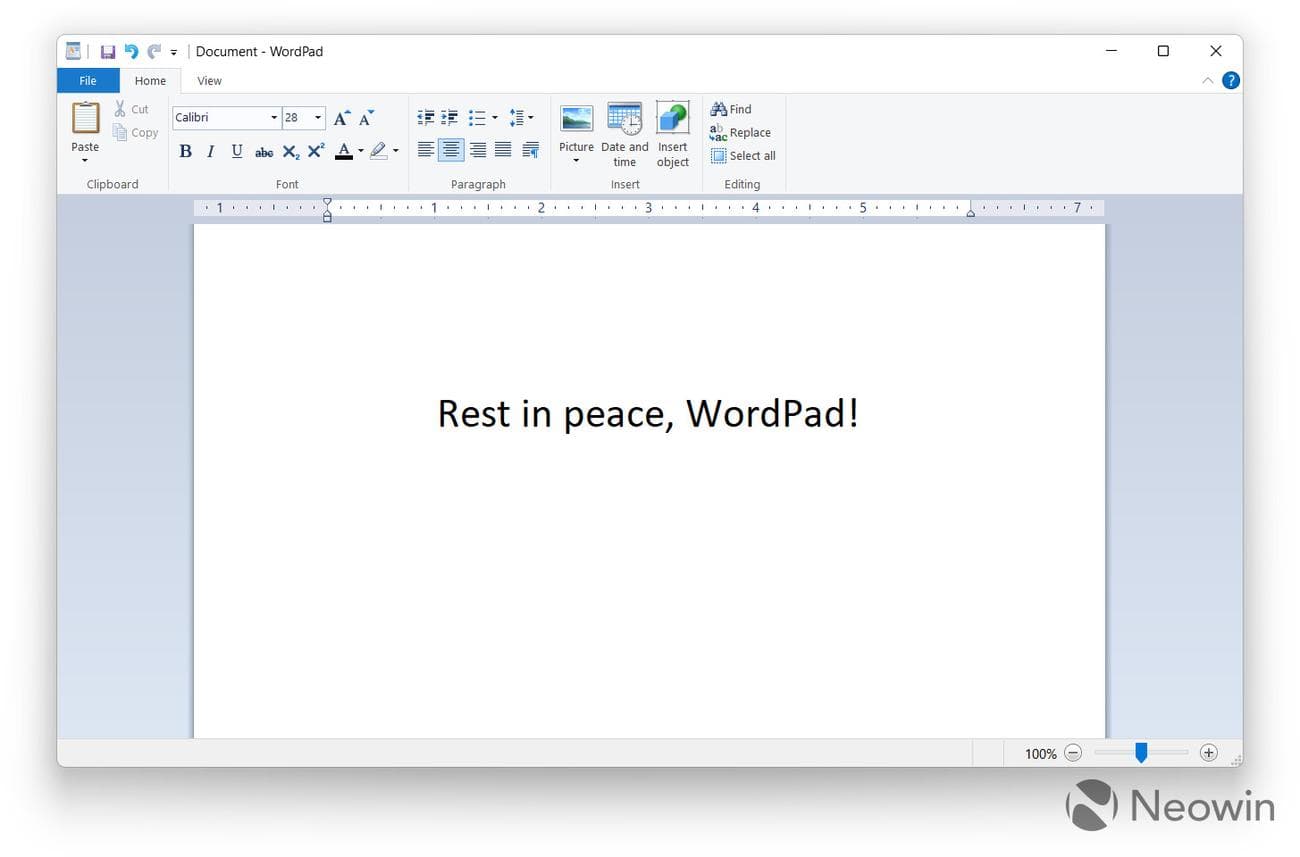Open the File menu
Image resolution: width=1300 pixels, height=857 pixels.
tap(87, 80)
